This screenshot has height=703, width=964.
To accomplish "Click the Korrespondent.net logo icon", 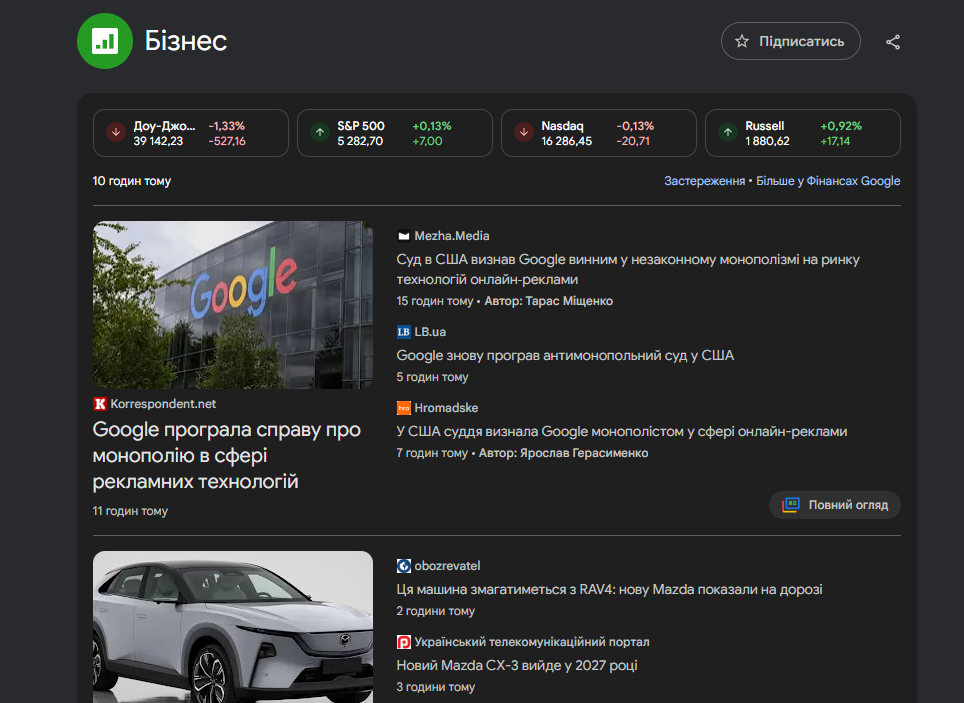I will point(100,404).
